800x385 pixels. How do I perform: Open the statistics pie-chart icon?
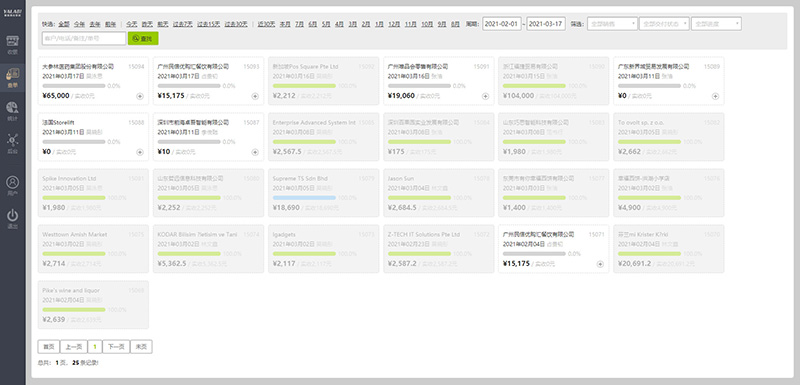(x=12, y=108)
